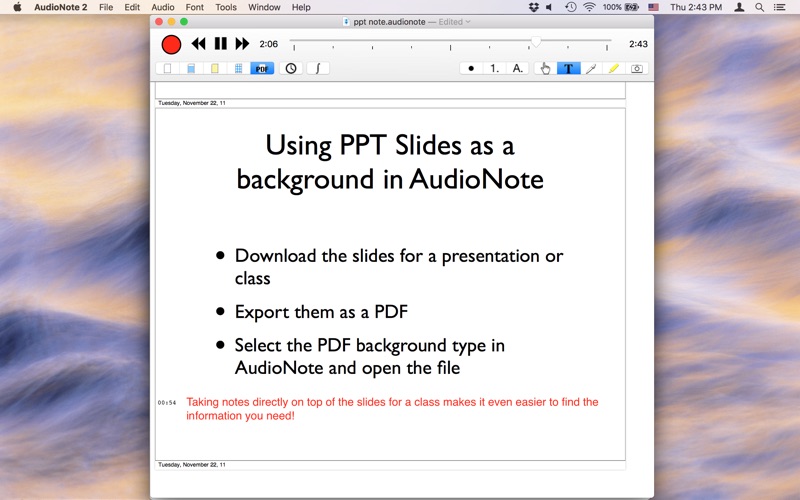Screen dimensions: 800x500
Task: Click the integral symbol button
Action: click(318, 68)
